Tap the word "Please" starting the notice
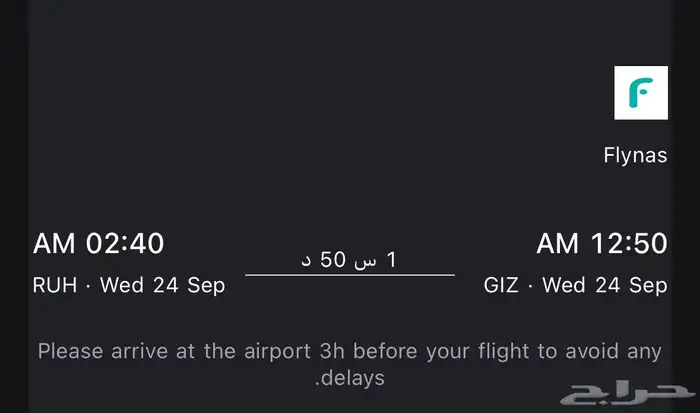The height and width of the screenshot is (413, 700). click(x=70, y=351)
